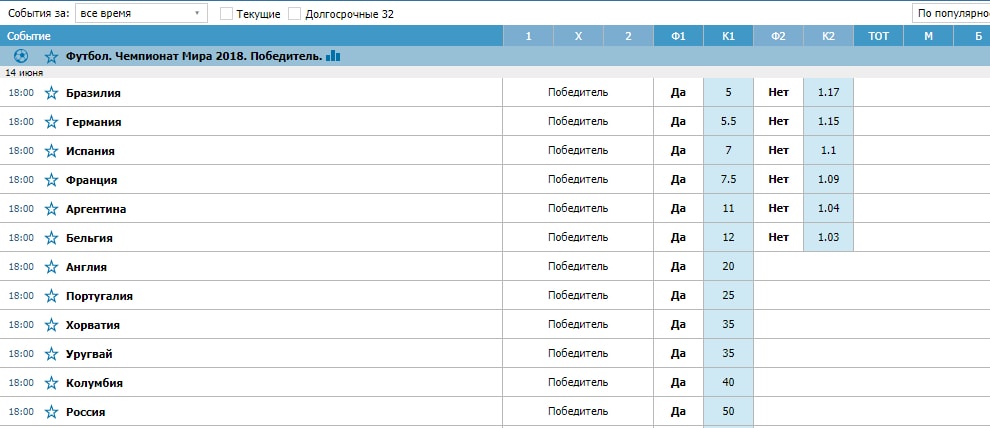Screen dimensions: 990x428
Task: Open the Аргентина event link
Action: (x=96, y=209)
